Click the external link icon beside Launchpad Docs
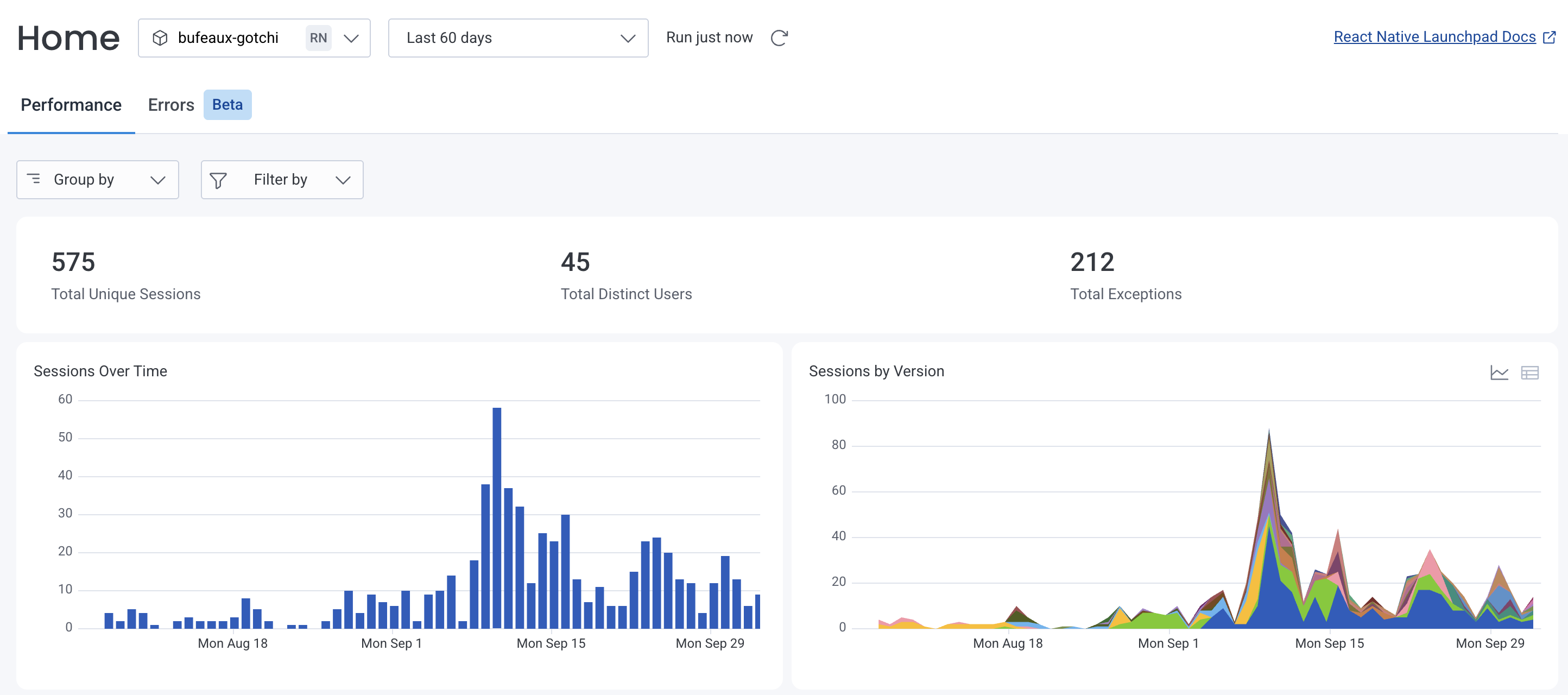Screen dimensions: 1568x695 click(1548, 37)
